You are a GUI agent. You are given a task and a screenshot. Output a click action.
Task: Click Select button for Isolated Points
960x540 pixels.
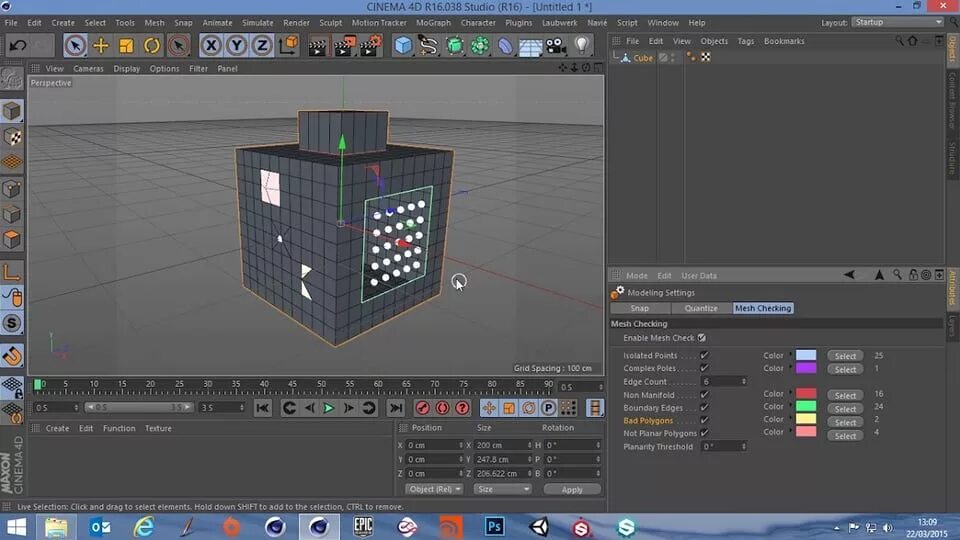pyautogui.click(x=846, y=356)
